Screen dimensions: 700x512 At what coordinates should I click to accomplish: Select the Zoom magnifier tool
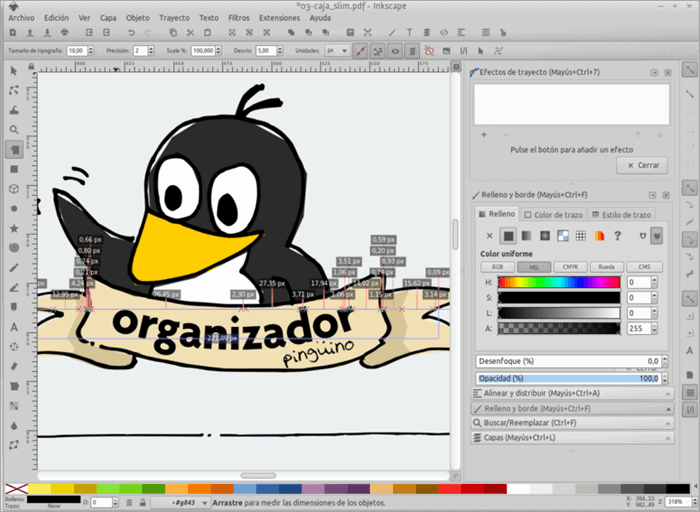point(14,129)
